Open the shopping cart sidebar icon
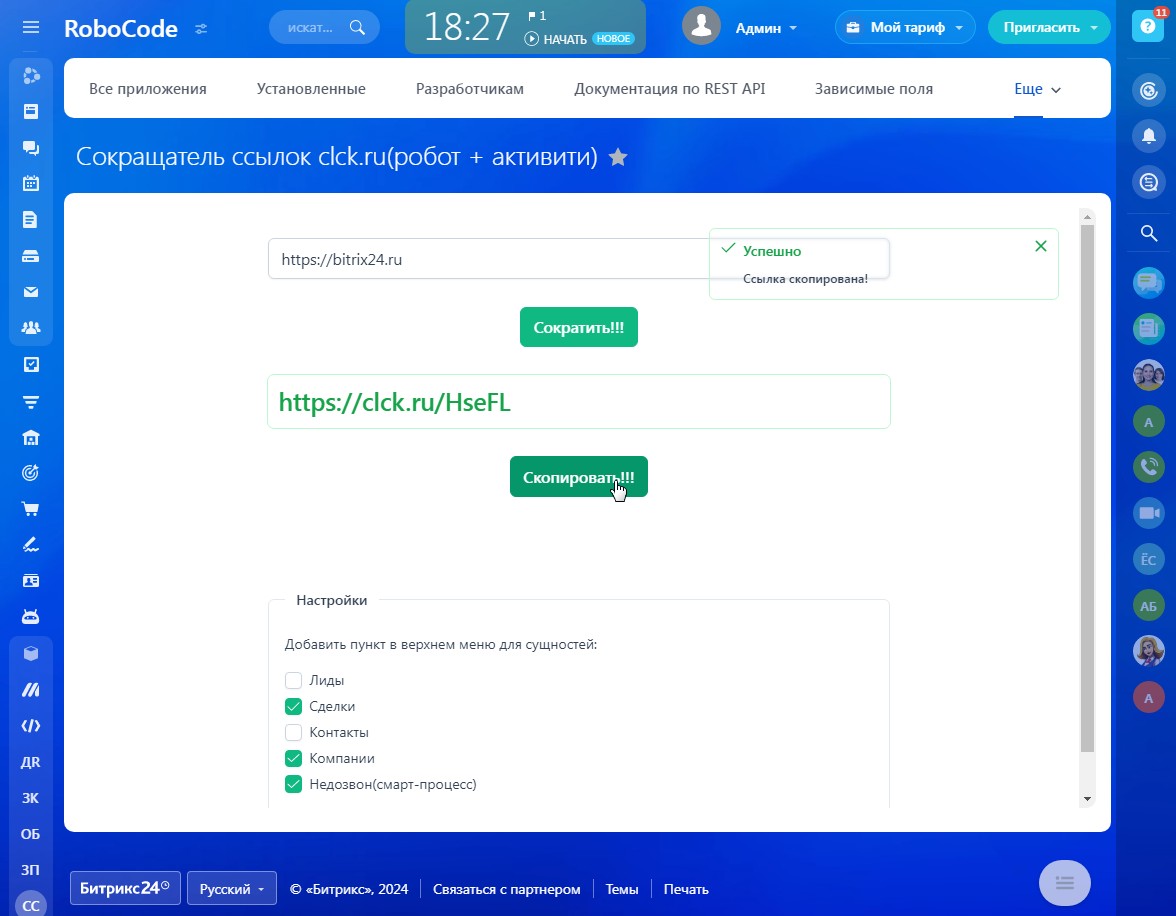 pyautogui.click(x=31, y=509)
